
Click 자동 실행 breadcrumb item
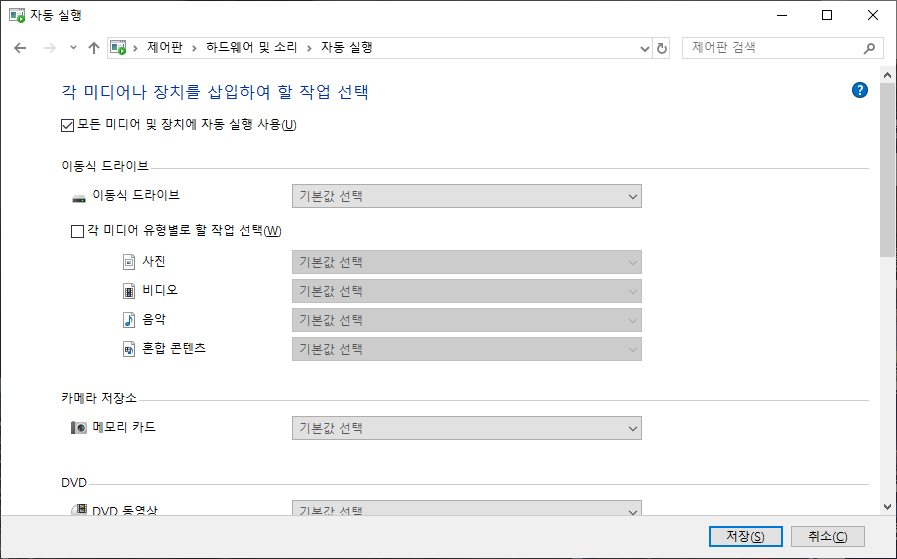[x=347, y=47]
